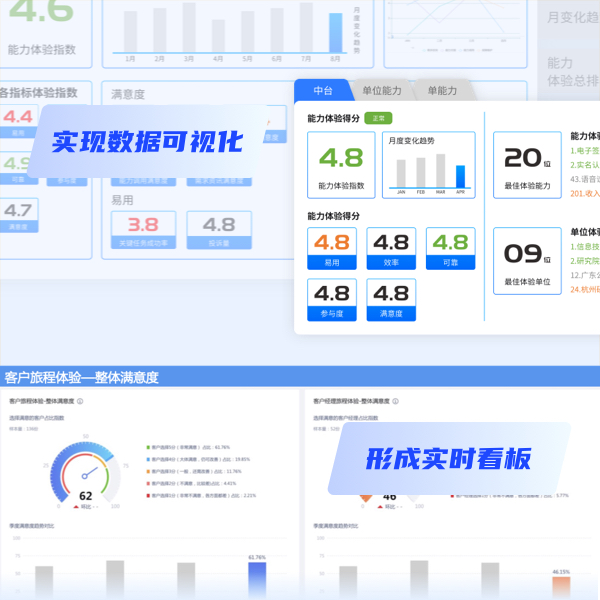Click the 各指标体验指数 heading

[38, 93]
